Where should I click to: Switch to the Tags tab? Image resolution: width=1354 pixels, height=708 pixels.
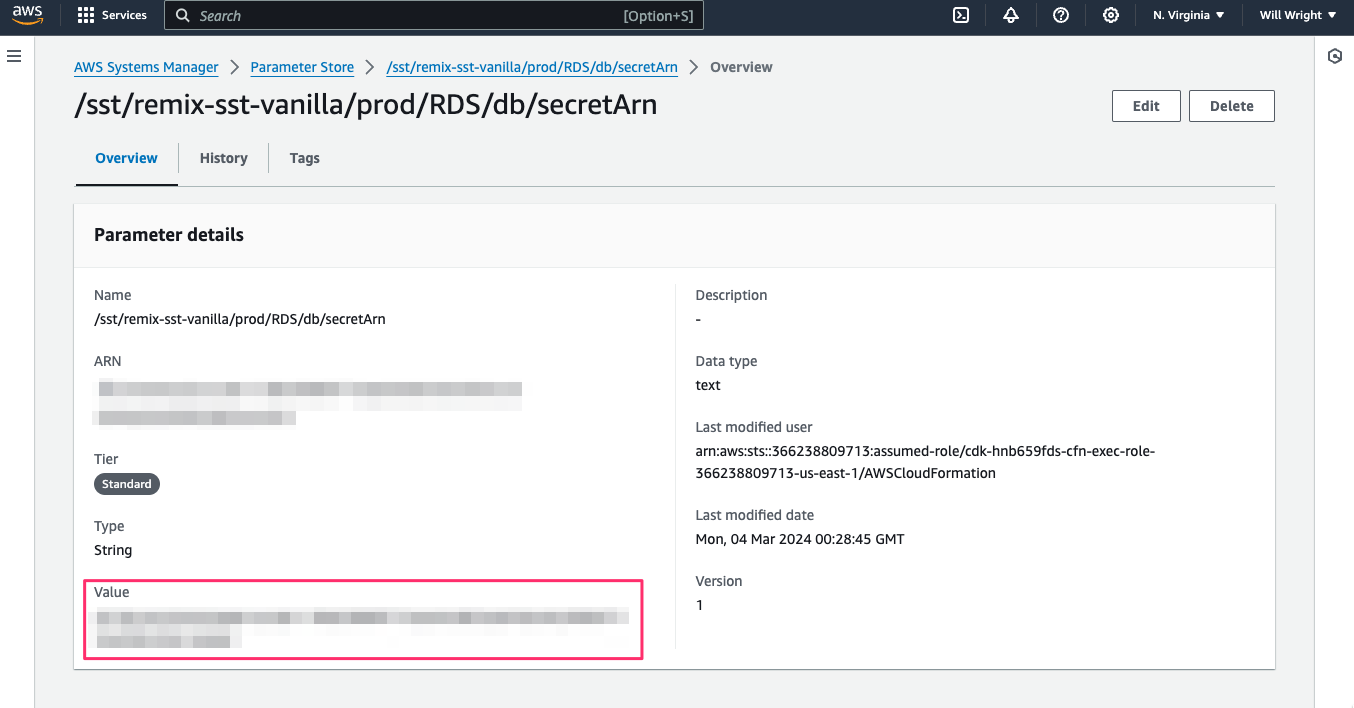point(304,158)
